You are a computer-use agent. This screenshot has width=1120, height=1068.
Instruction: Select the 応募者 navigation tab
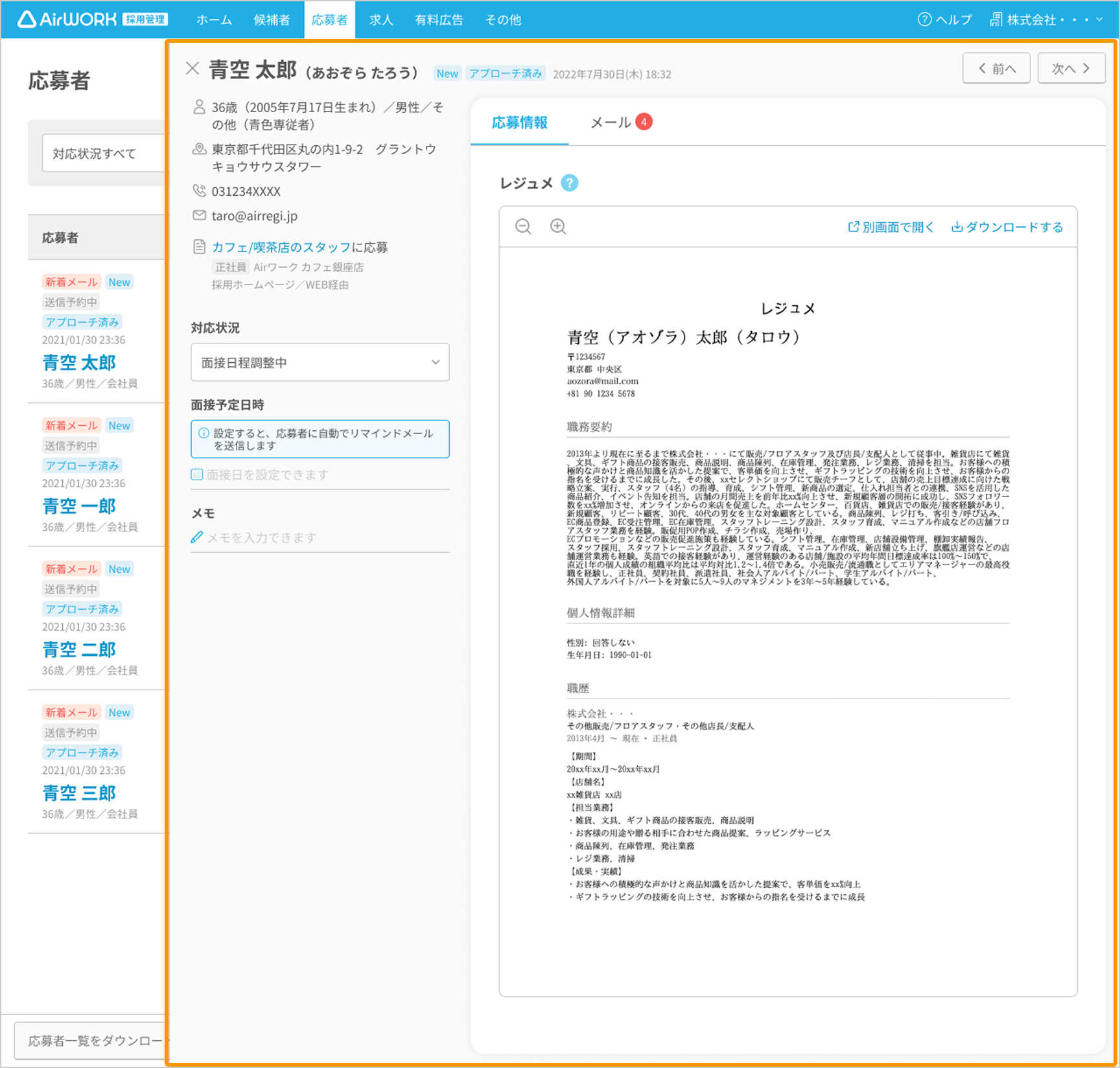(x=330, y=19)
